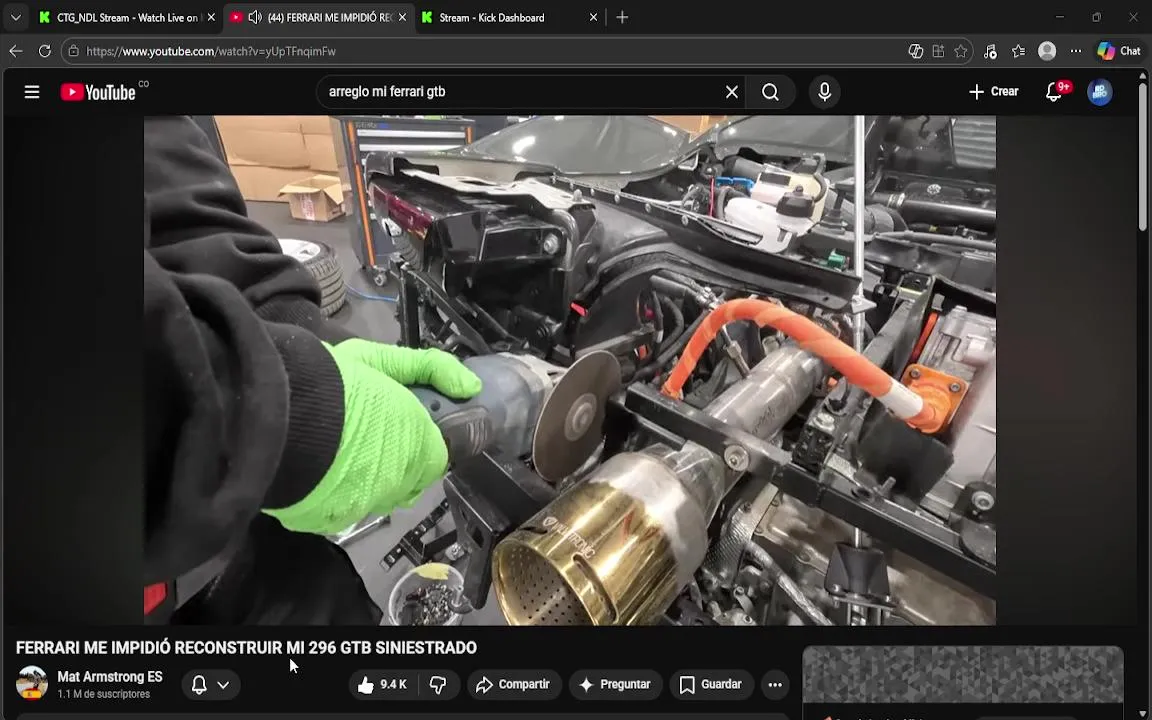Open the YouTube account avatar menu

pyautogui.click(x=1099, y=92)
